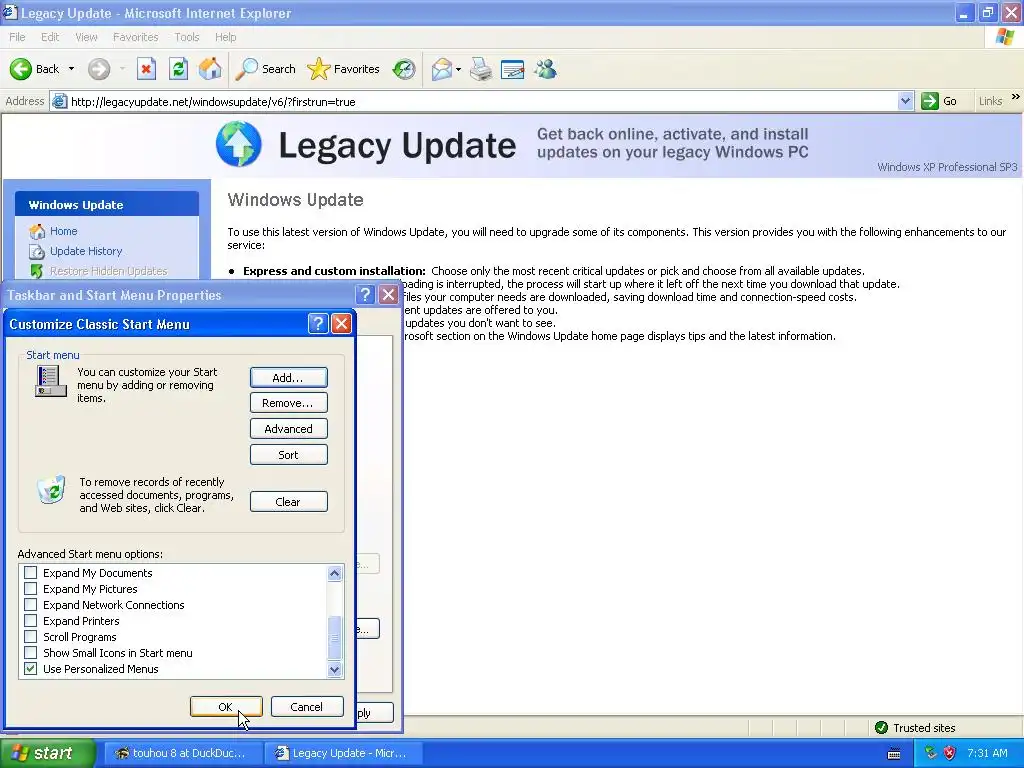Open the Tools menu

click(x=186, y=37)
